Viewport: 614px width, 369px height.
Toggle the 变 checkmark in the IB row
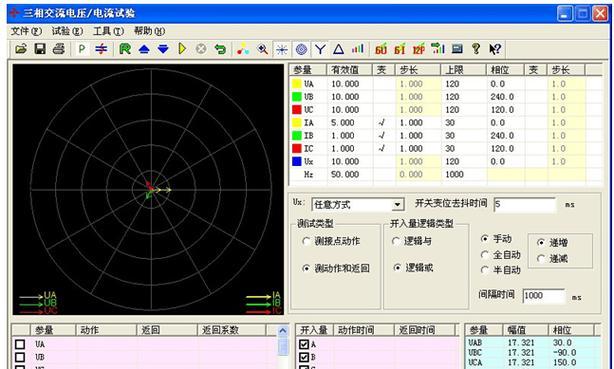(382, 136)
